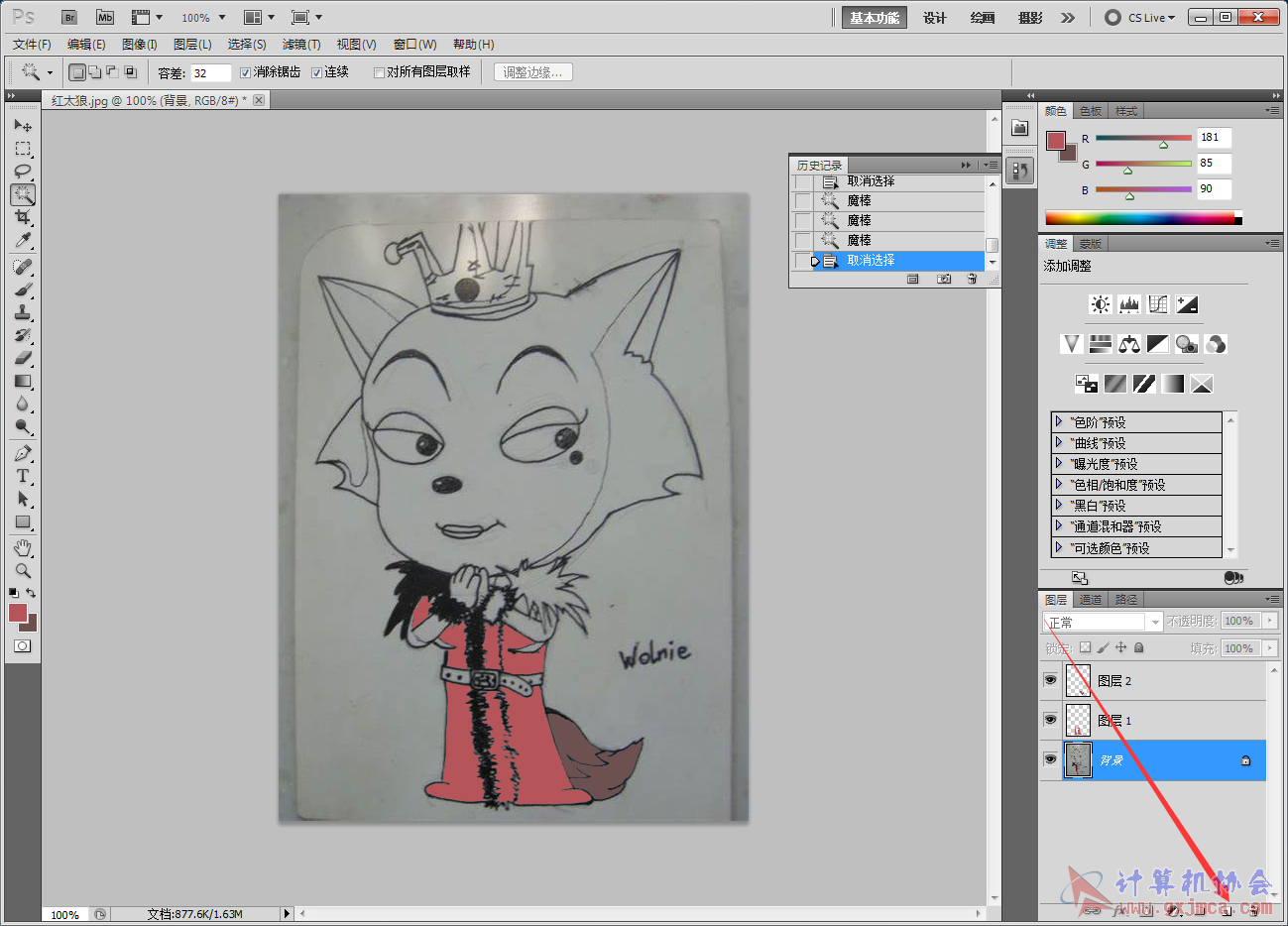
Task: Select the Lasso tool
Action: [x=23, y=172]
